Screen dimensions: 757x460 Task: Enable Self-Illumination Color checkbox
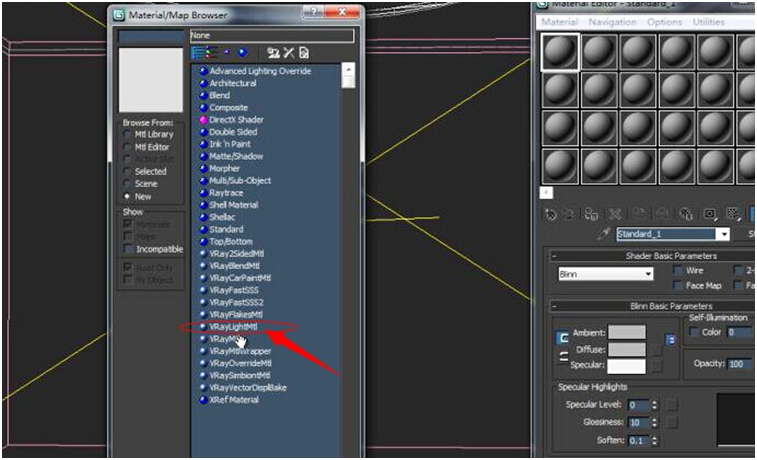pos(694,332)
